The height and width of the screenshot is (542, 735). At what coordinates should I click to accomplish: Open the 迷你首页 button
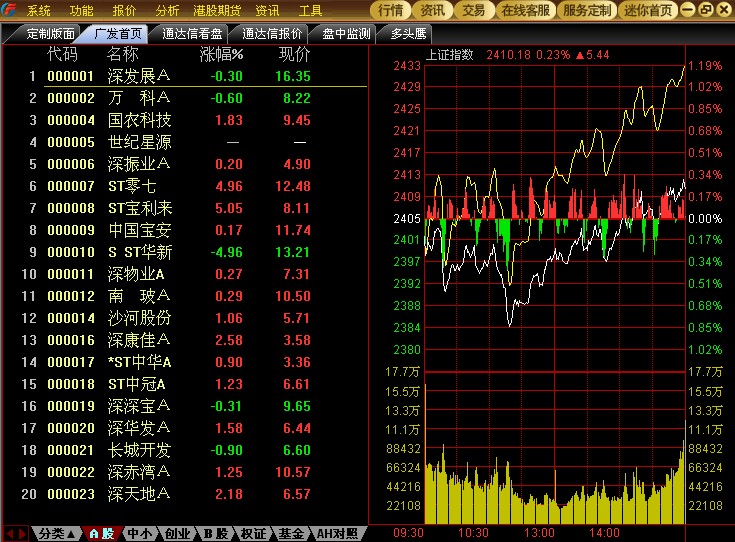pos(648,10)
